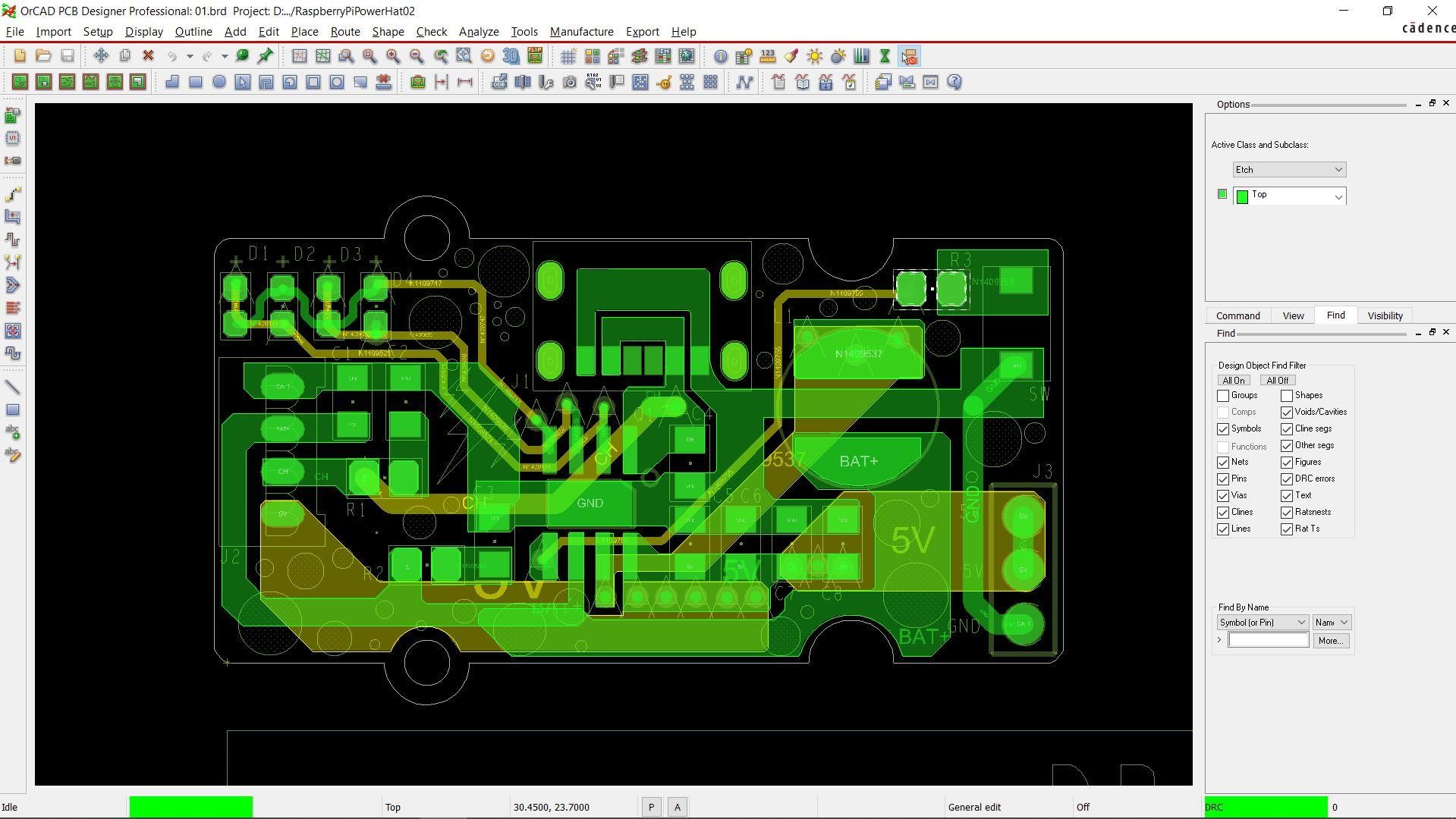The width and height of the screenshot is (1456, 819).
Task: Click the More... button
Action: [1330, 641]
